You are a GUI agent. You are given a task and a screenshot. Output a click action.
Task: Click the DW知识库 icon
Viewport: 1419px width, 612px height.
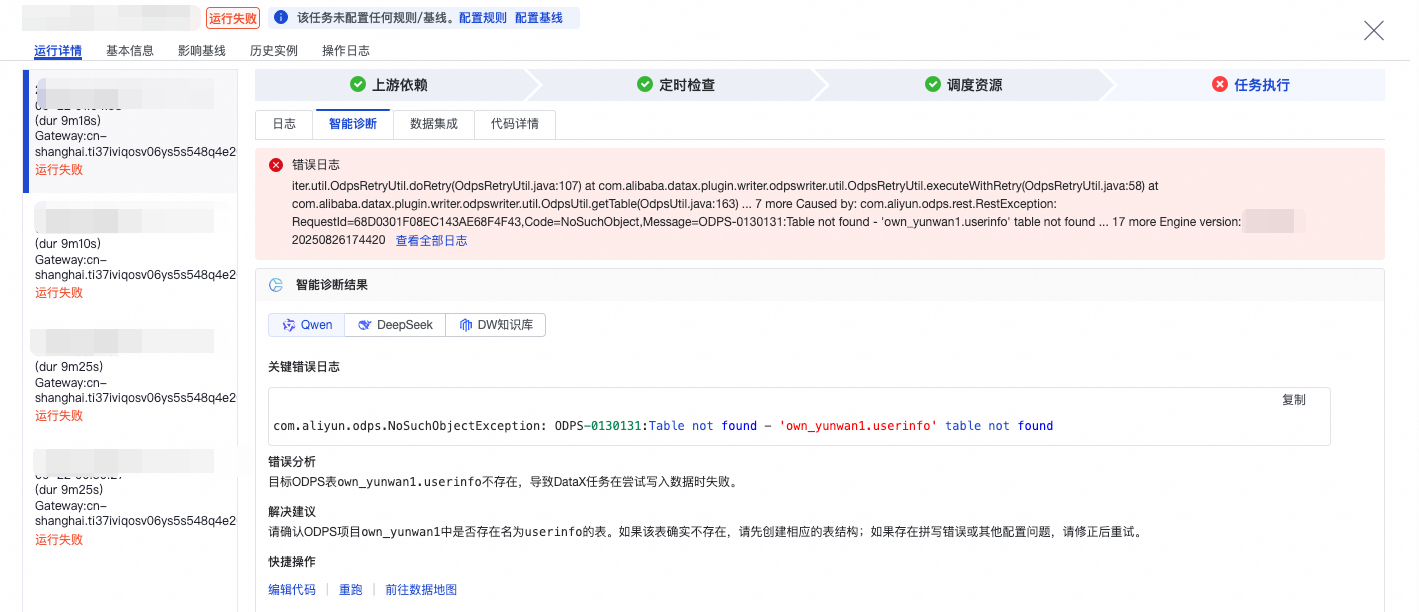[x=465, y=325]
